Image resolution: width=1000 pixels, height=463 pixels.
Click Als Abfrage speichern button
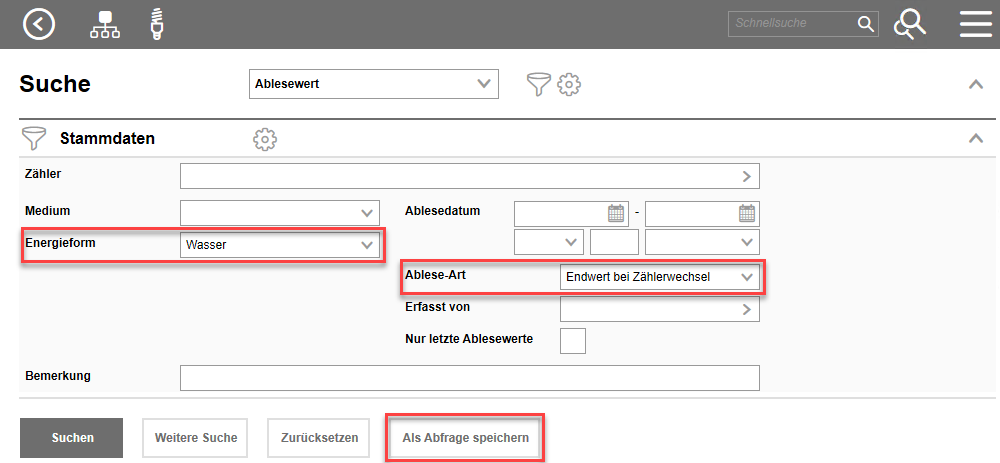[466, 438]
